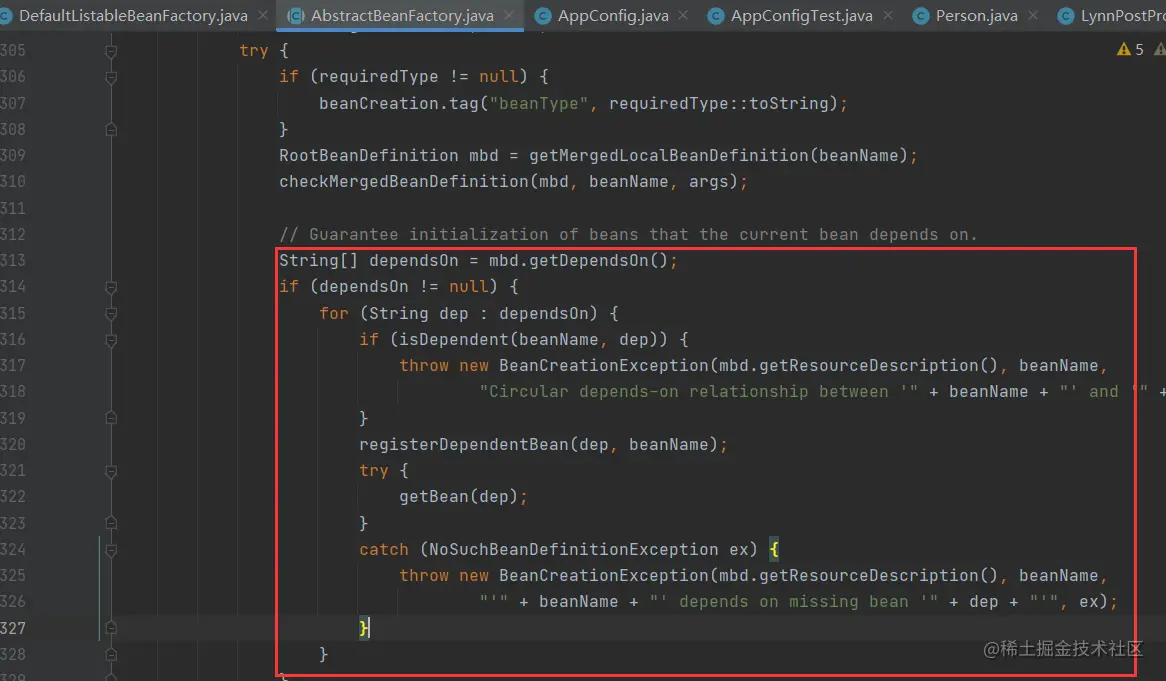Viewport: 1166px width, 681px height.
Task: Click the "depends on missing bean" string
Action: 793,601
